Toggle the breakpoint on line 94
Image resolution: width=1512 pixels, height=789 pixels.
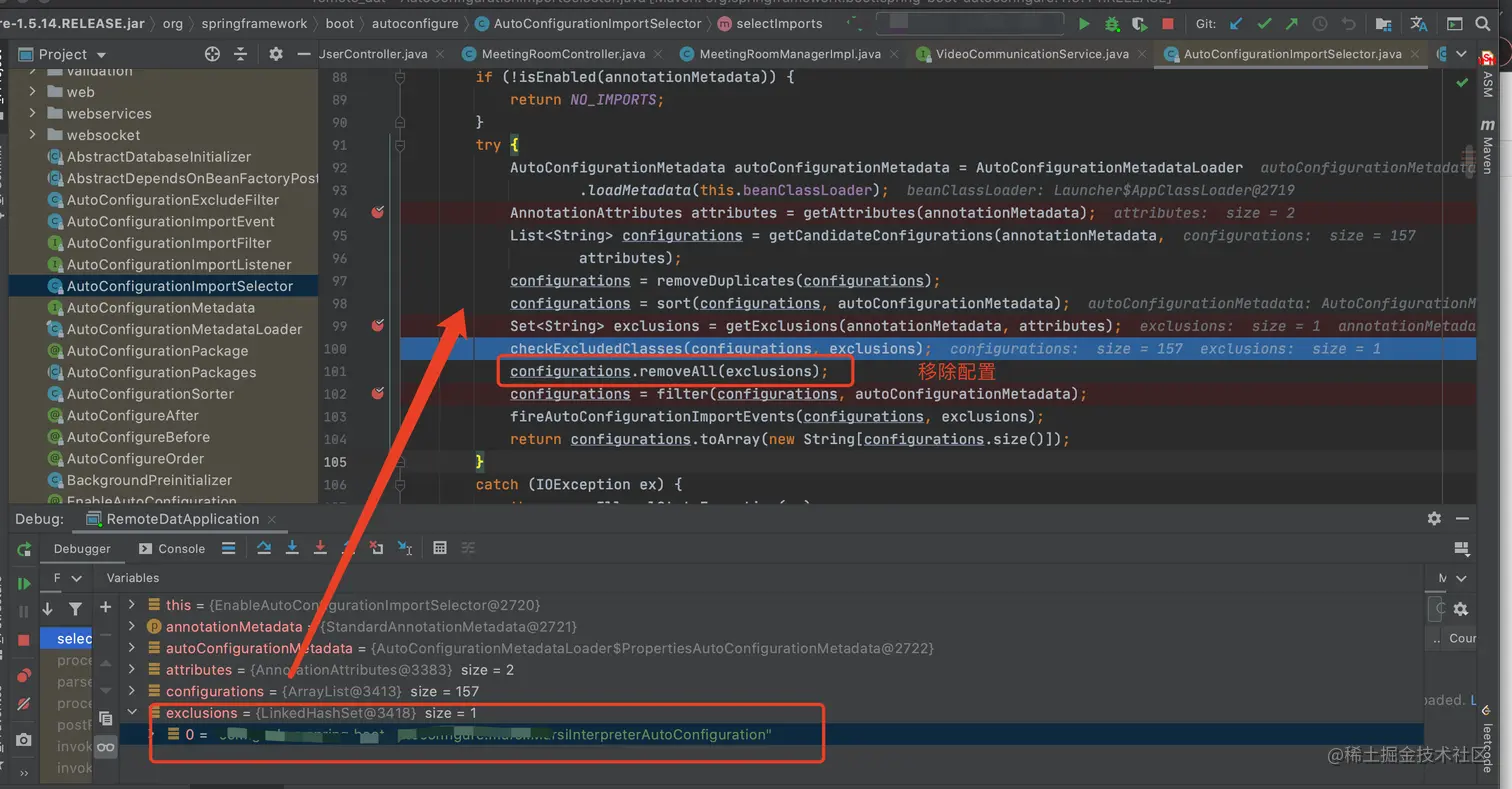(378, 212)
